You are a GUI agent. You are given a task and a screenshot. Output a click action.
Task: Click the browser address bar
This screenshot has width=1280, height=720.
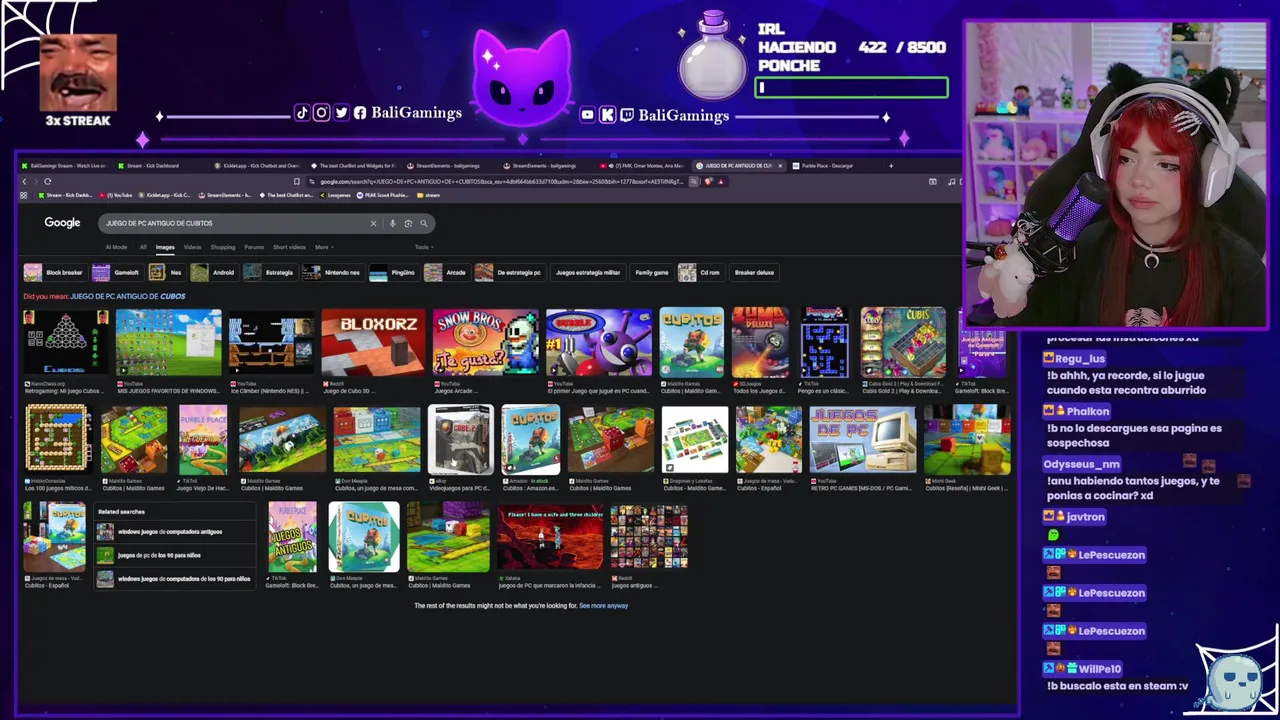(x=500, y=181)
